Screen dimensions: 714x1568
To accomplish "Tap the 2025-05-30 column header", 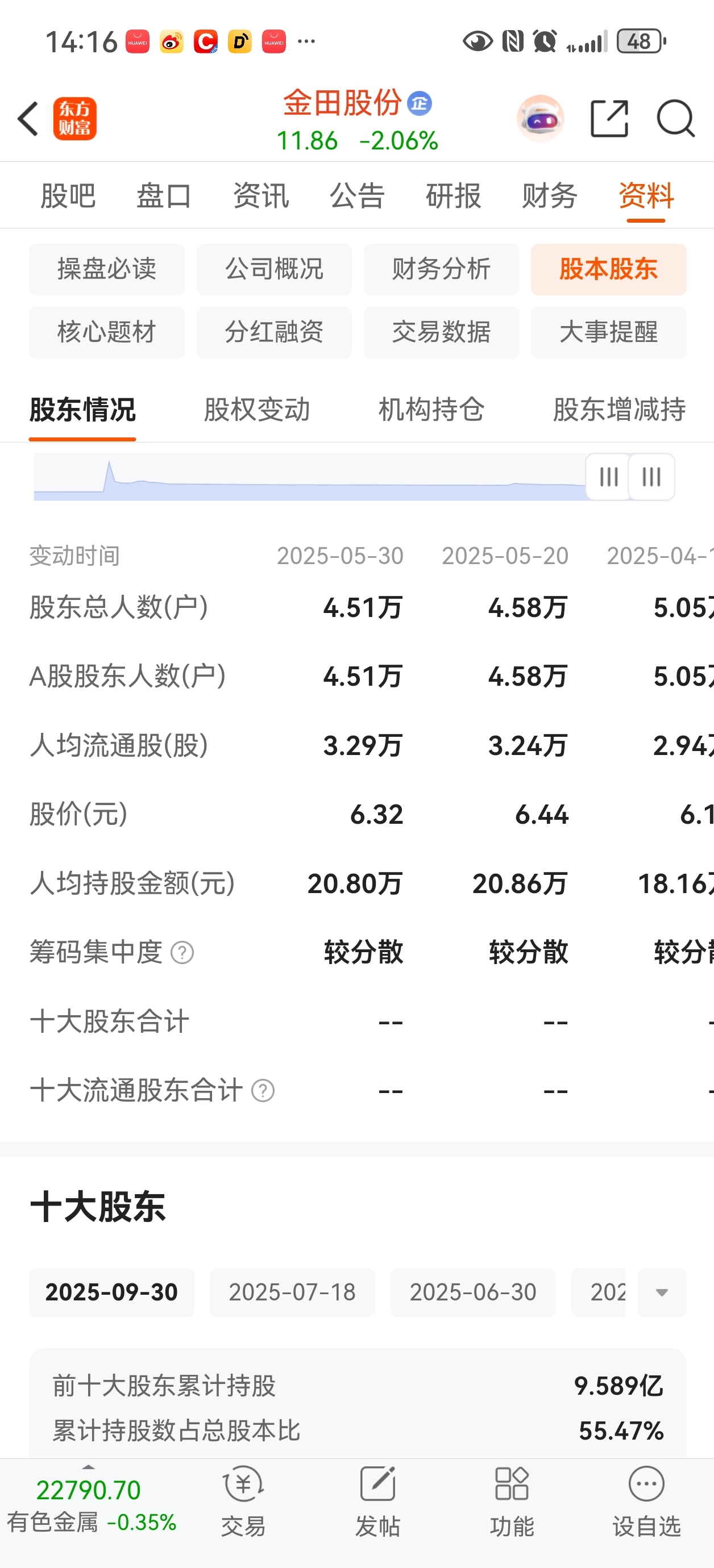I will (x=340, y=556).
